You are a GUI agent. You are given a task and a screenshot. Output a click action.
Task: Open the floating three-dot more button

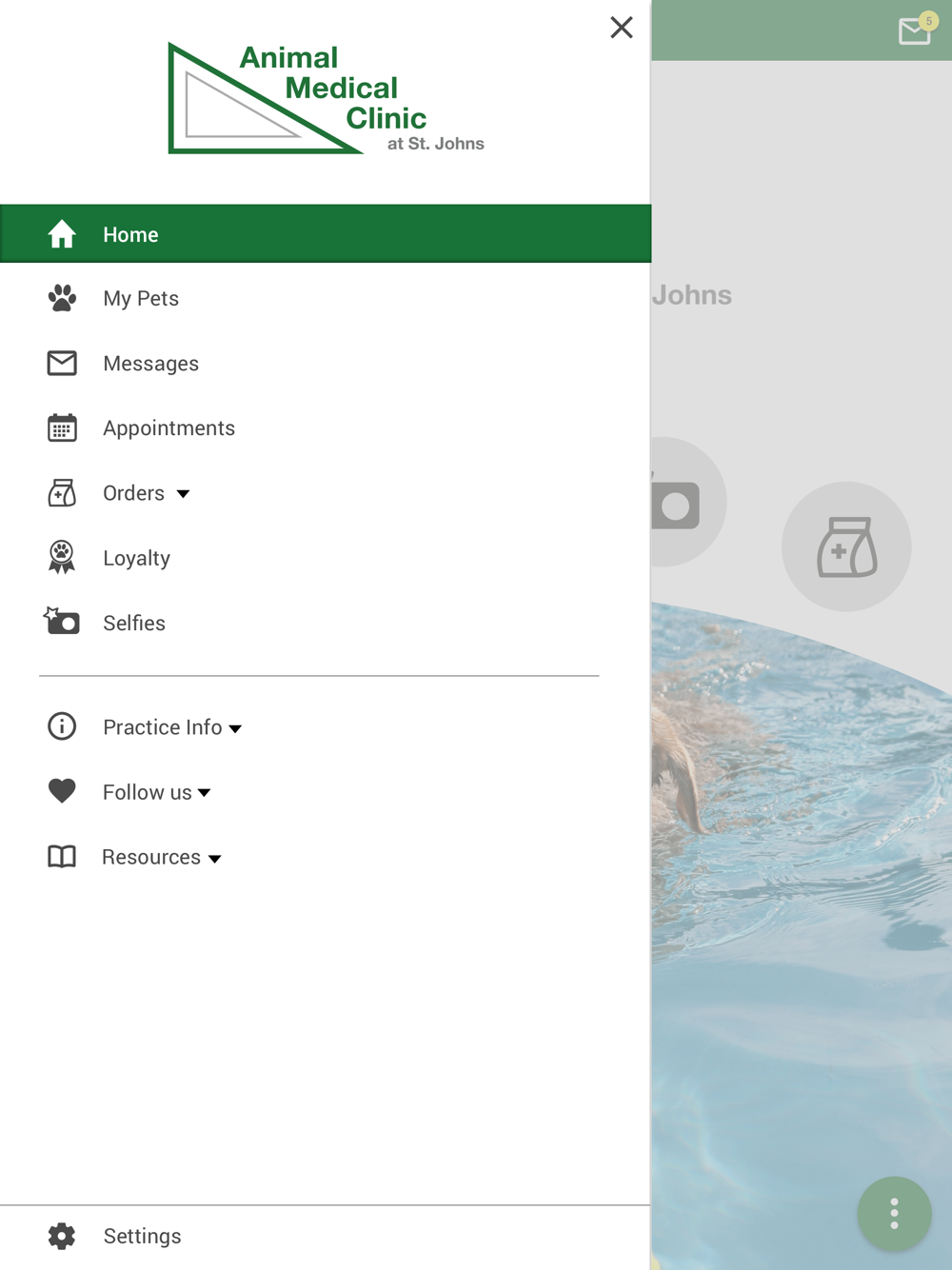894,1214
